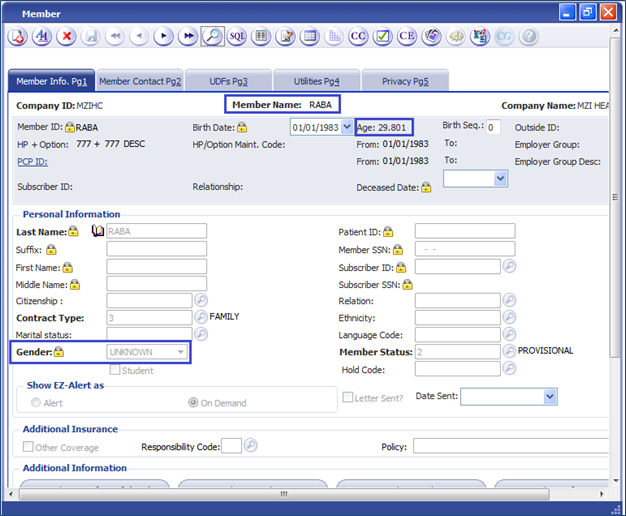Select the Alert radio button

(x=36, y=402)
